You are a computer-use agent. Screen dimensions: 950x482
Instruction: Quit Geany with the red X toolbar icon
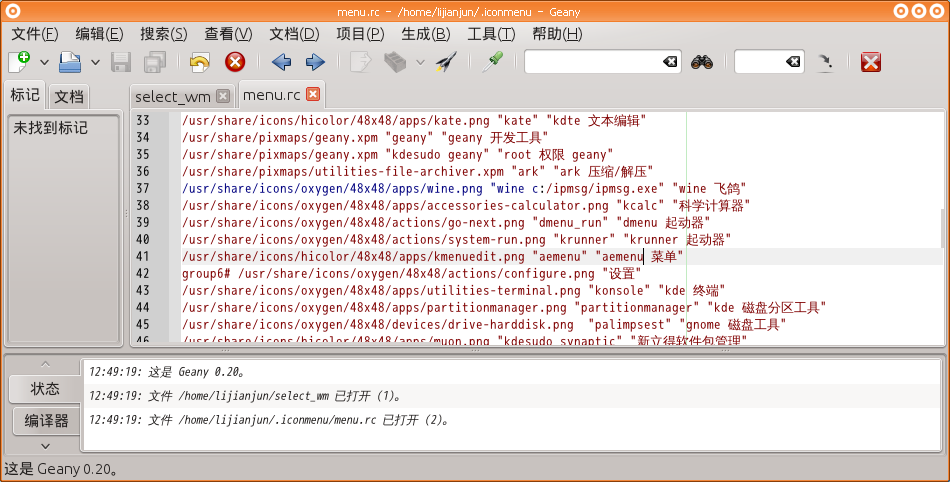(x=871, y=62)
